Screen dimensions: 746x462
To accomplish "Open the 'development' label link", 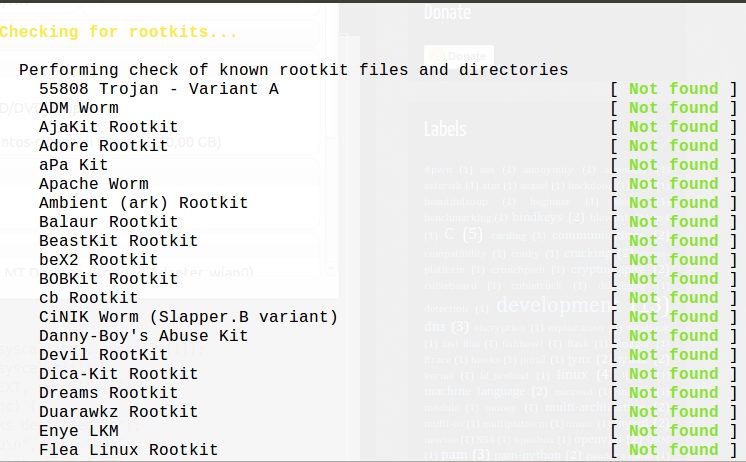I will point(554,305).
